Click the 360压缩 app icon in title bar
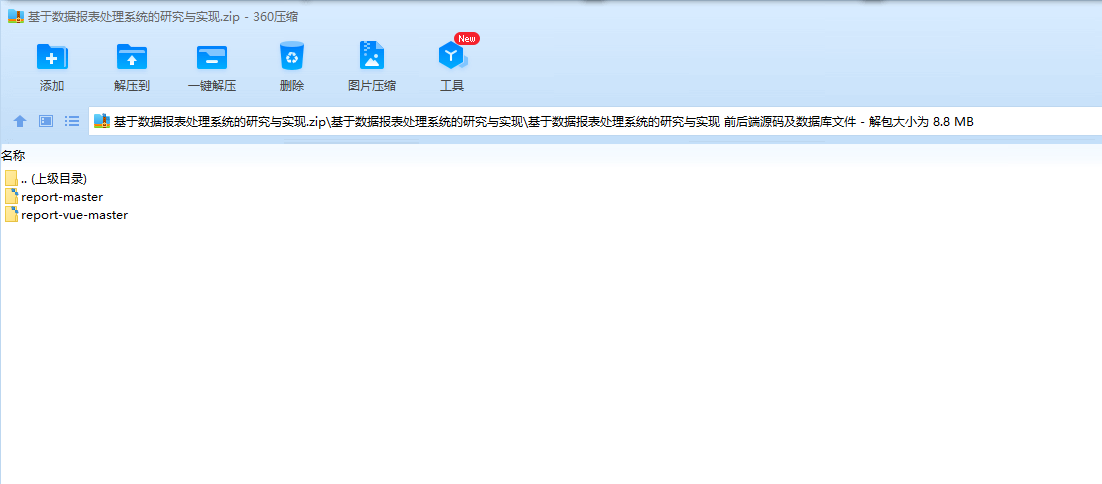The image size is (1102, 484). point(15,17)
